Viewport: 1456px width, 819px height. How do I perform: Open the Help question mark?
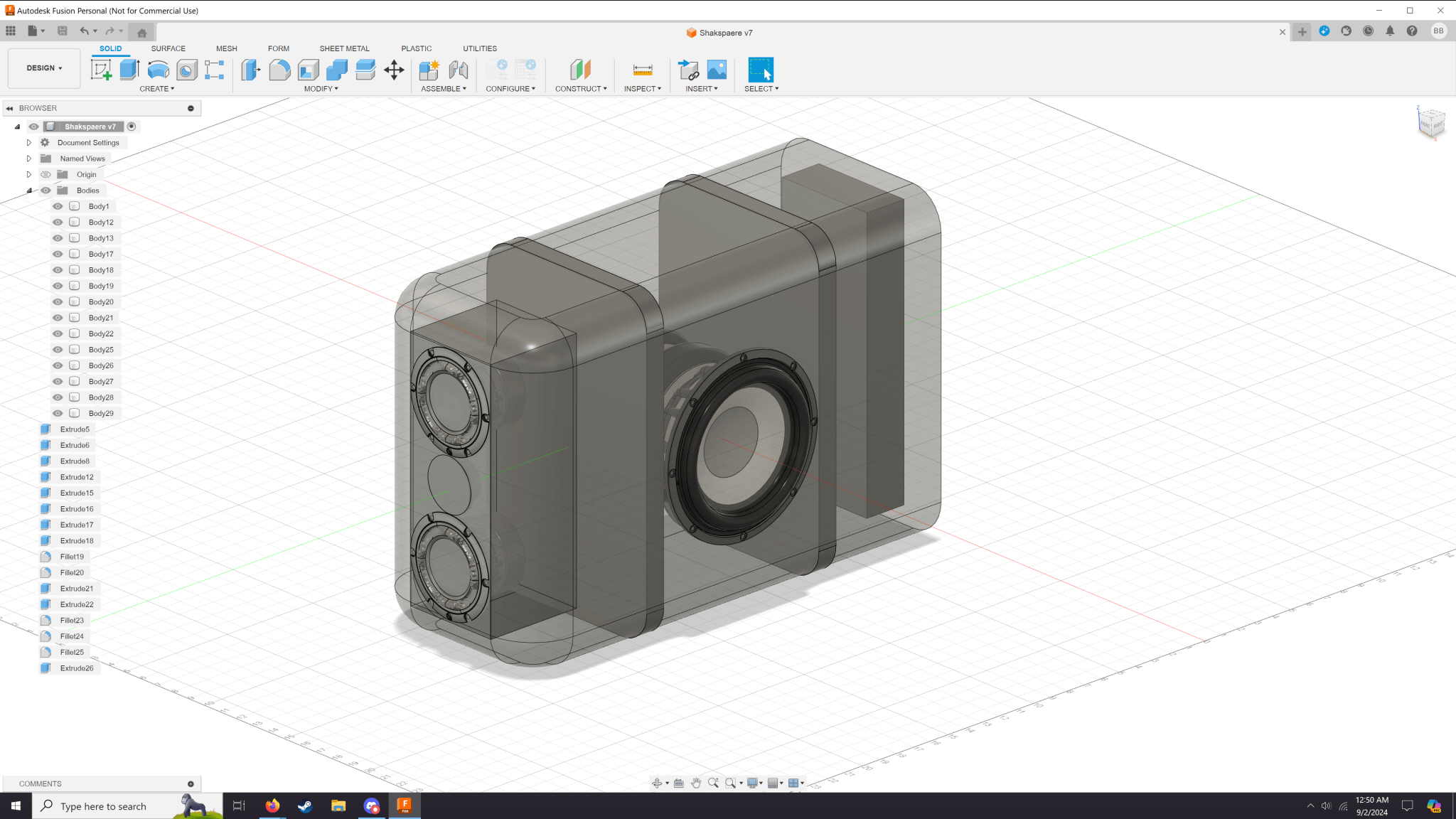(1412, 31)
